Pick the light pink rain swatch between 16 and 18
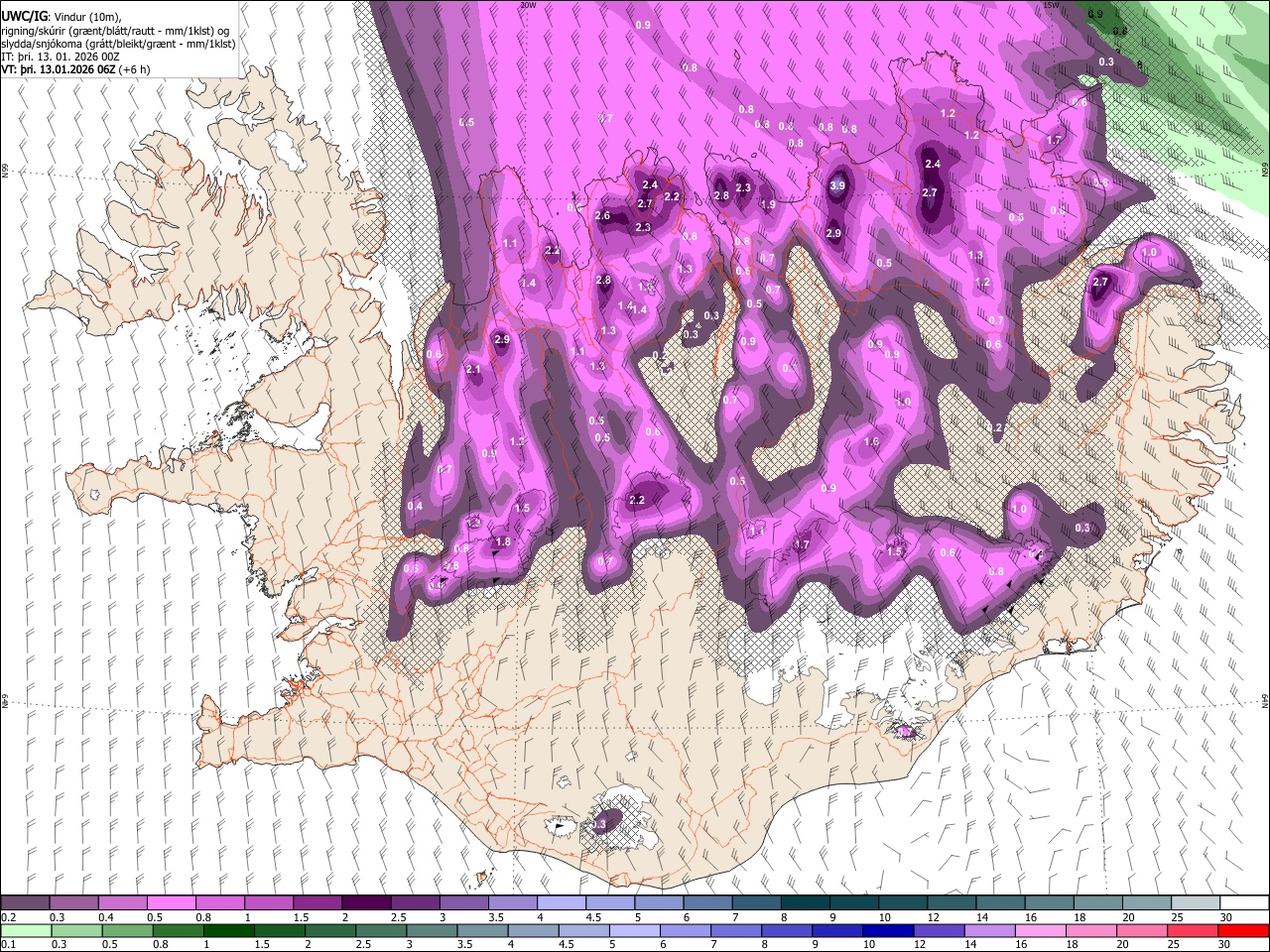Viewport: 1270px width, 952px height. [1039, 930]
